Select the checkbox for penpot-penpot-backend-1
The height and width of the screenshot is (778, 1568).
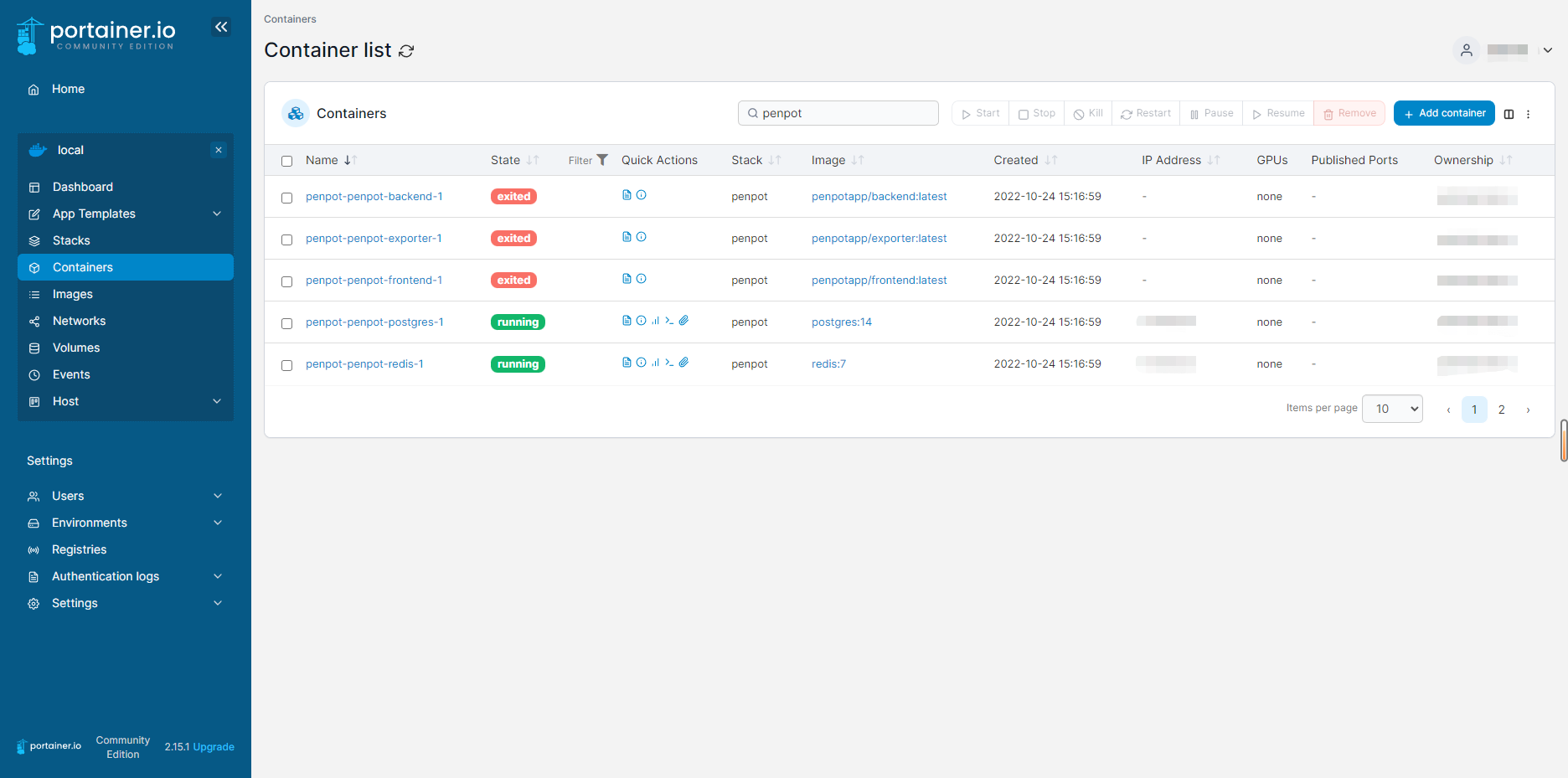point(286,198)
